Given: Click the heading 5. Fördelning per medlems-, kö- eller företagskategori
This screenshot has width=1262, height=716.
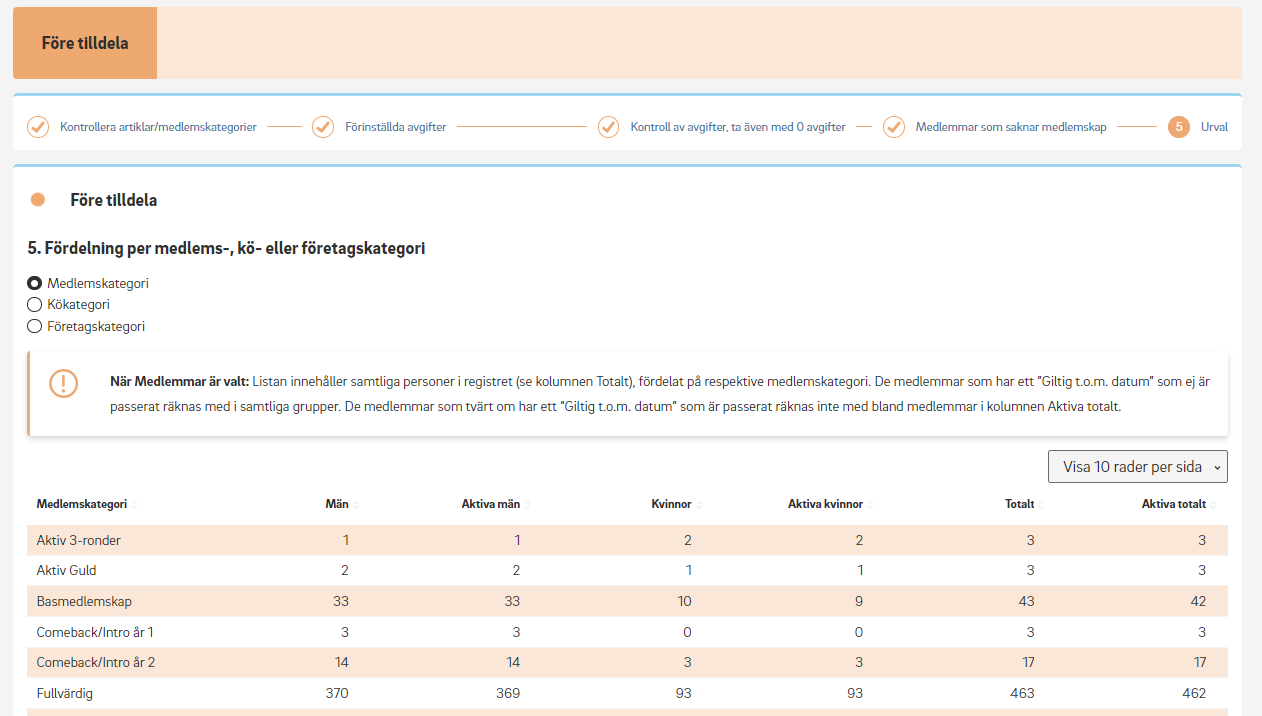Looking at the screenshot, I should (x=226, y=248).
